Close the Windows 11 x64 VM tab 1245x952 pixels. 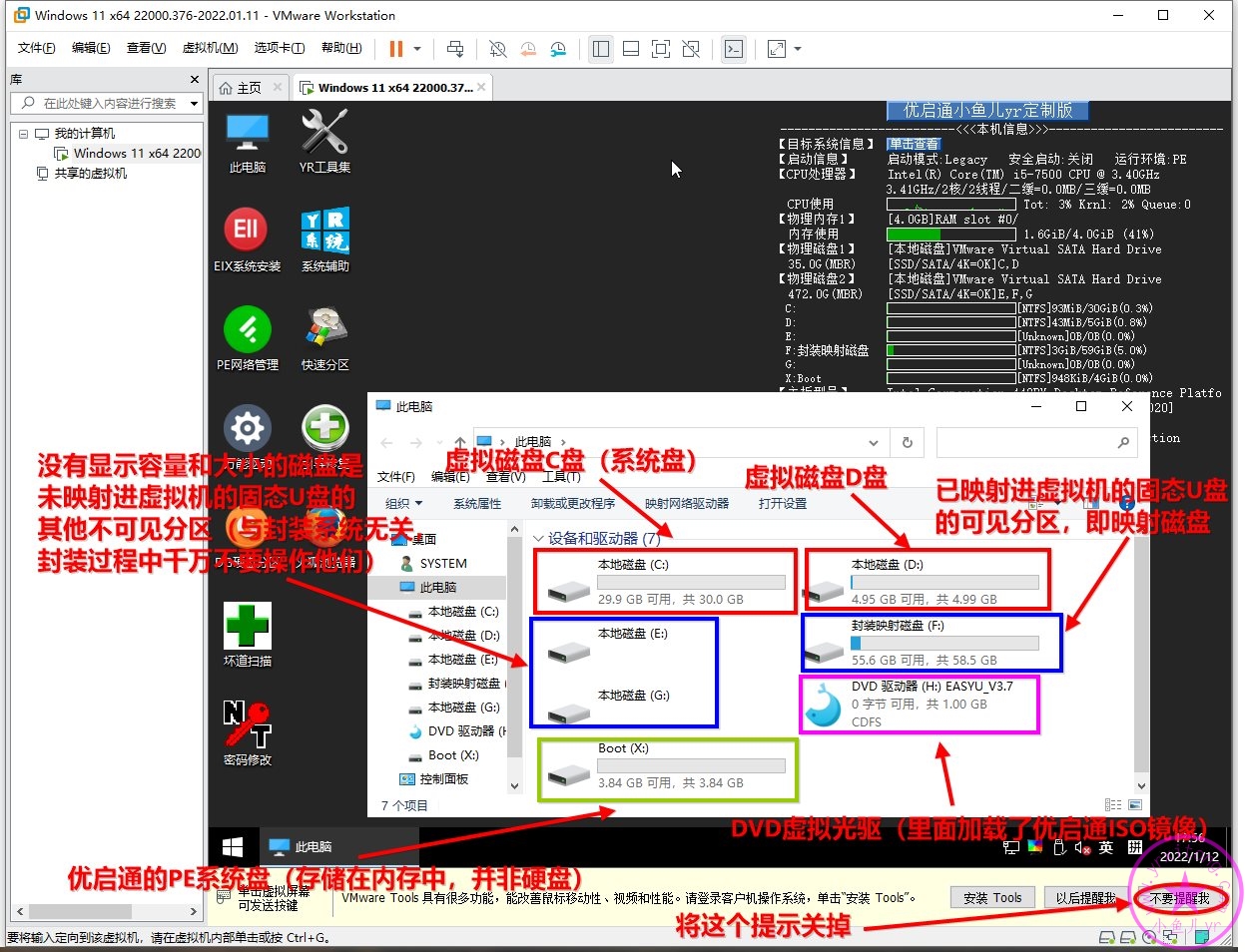click(x=481, y=87)
